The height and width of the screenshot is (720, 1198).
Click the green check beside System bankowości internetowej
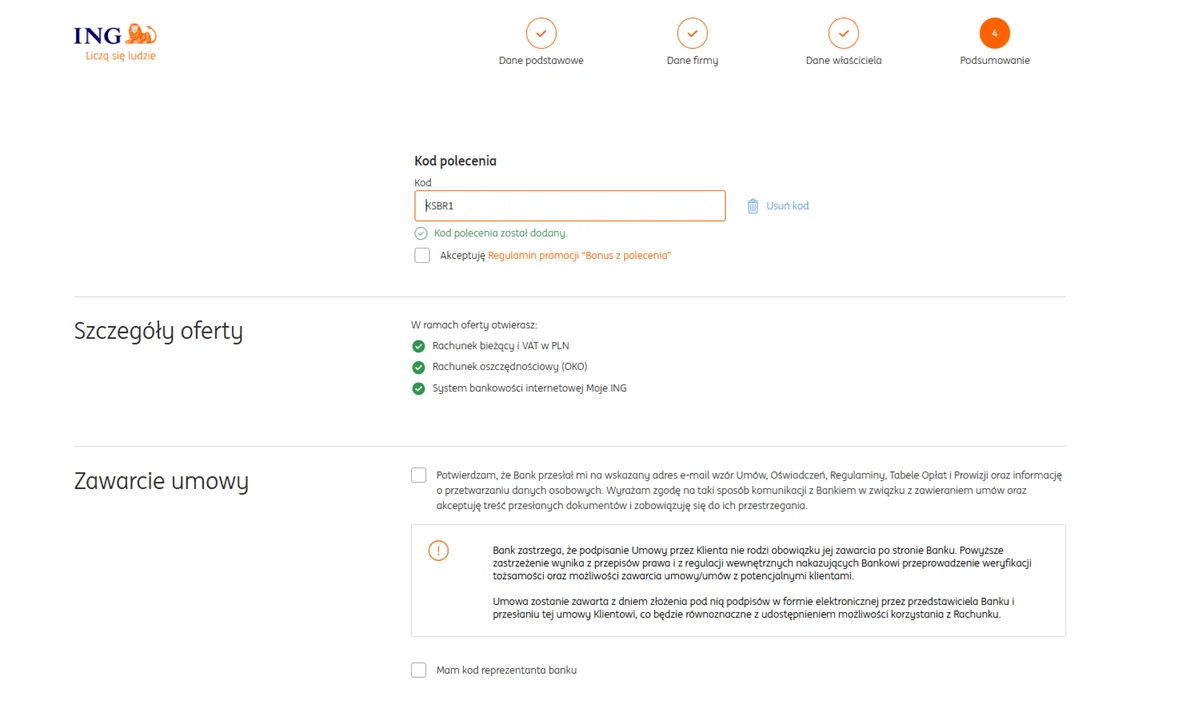coord(419,388)
